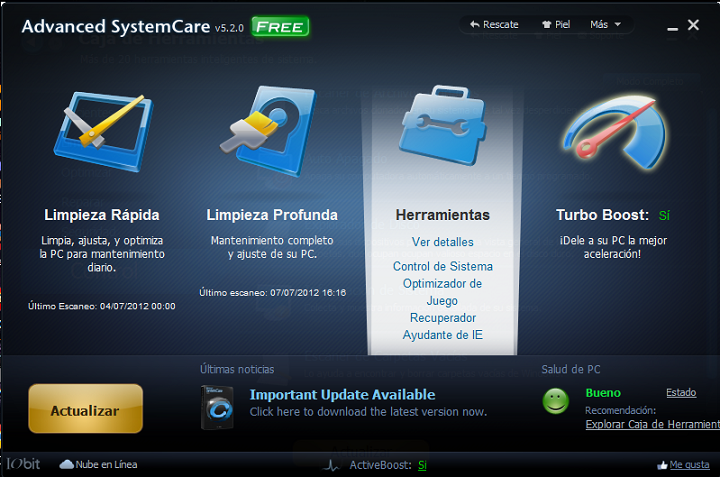The height and width of the screenshot is (477, 720).
Task: Click the IObit logo in status bar
Action: (x=24, y=465)
